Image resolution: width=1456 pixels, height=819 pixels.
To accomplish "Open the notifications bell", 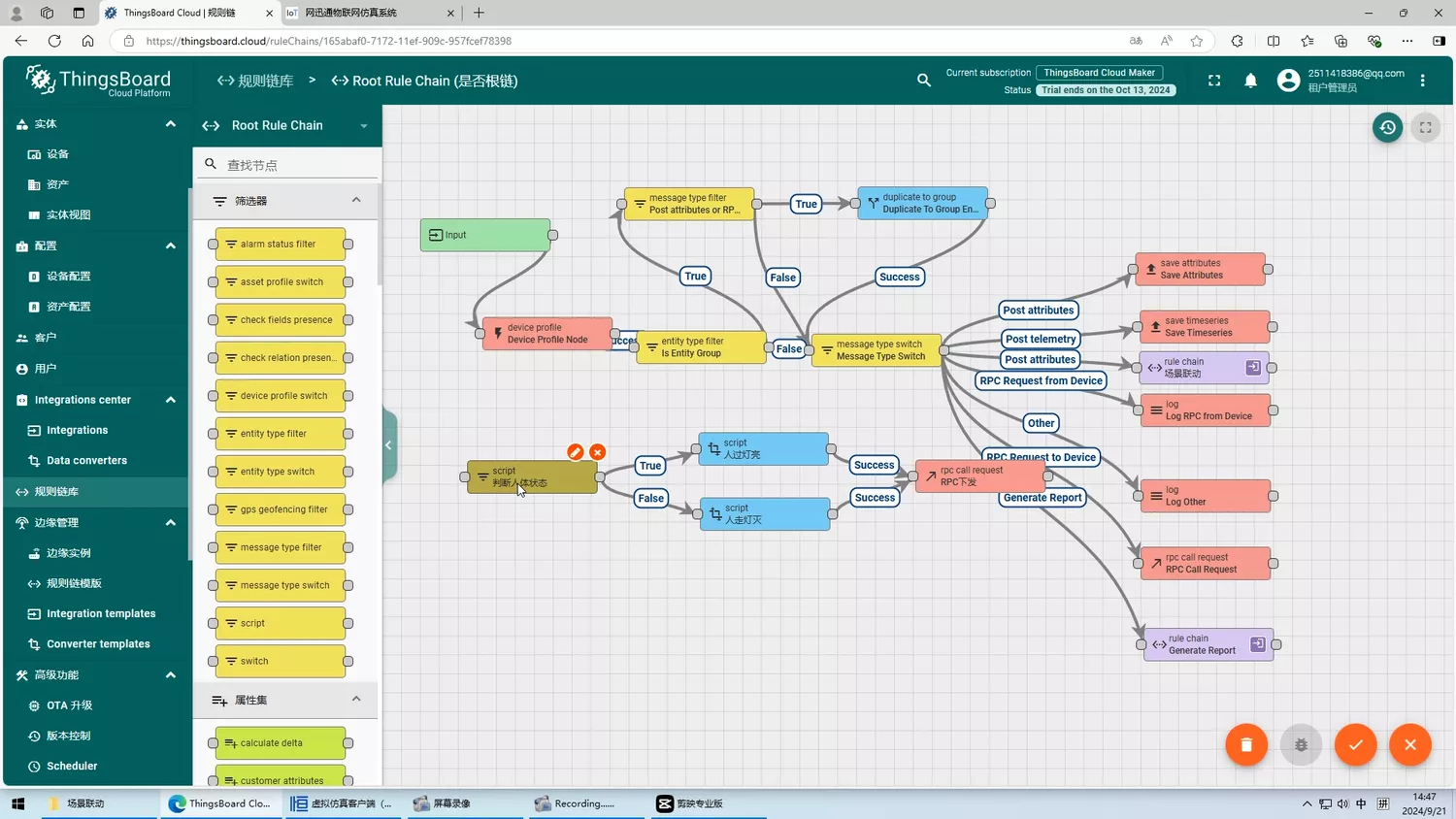I will tap(1250, 81).
